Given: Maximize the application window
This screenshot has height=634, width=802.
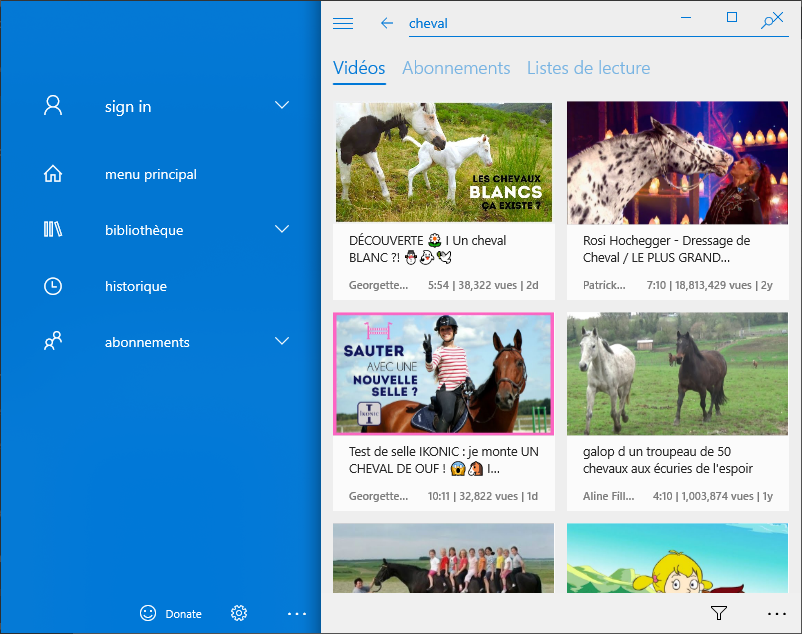Looking at the screenshot, I should [x=732, y=17].
